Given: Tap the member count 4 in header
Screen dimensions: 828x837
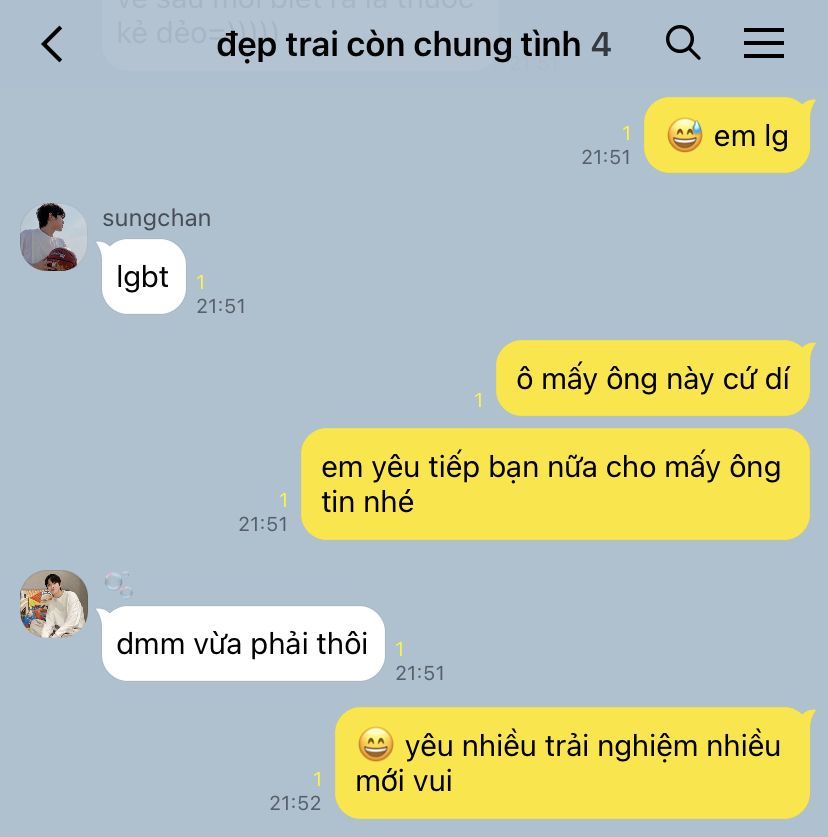Looking at the screenshot, I should (x=601, y=44).
